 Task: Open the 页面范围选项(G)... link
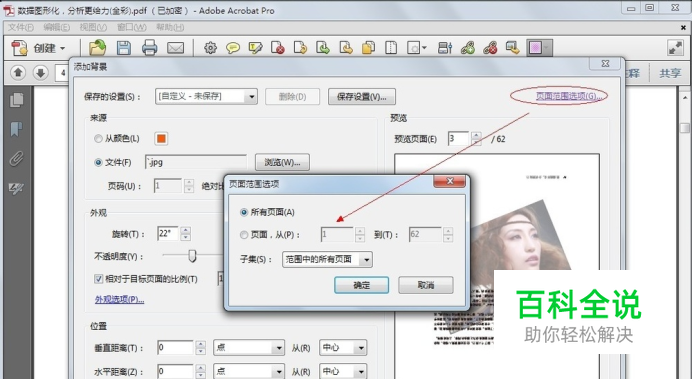[569, 96]
